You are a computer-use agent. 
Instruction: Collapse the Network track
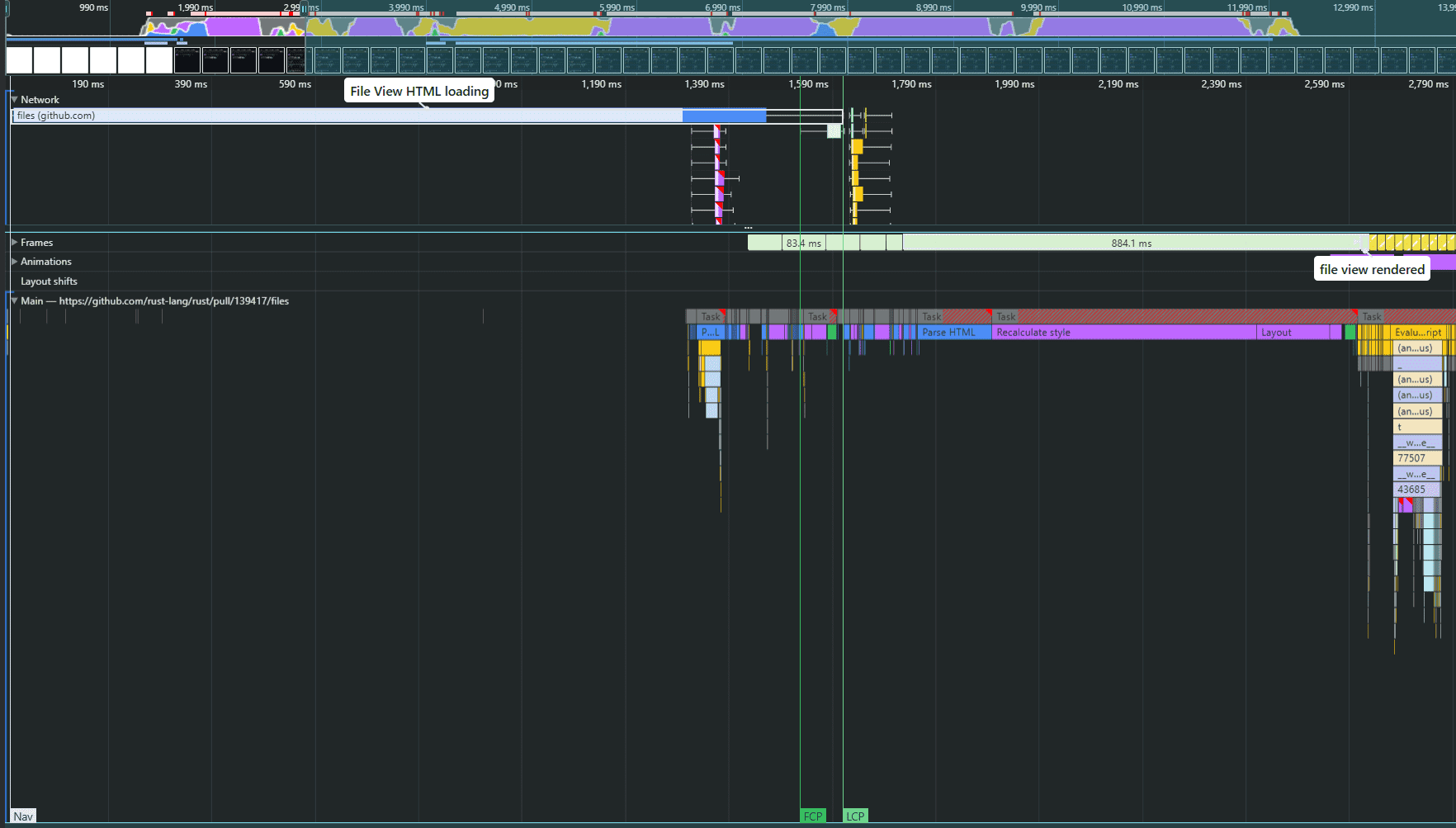tap(14, 100)
